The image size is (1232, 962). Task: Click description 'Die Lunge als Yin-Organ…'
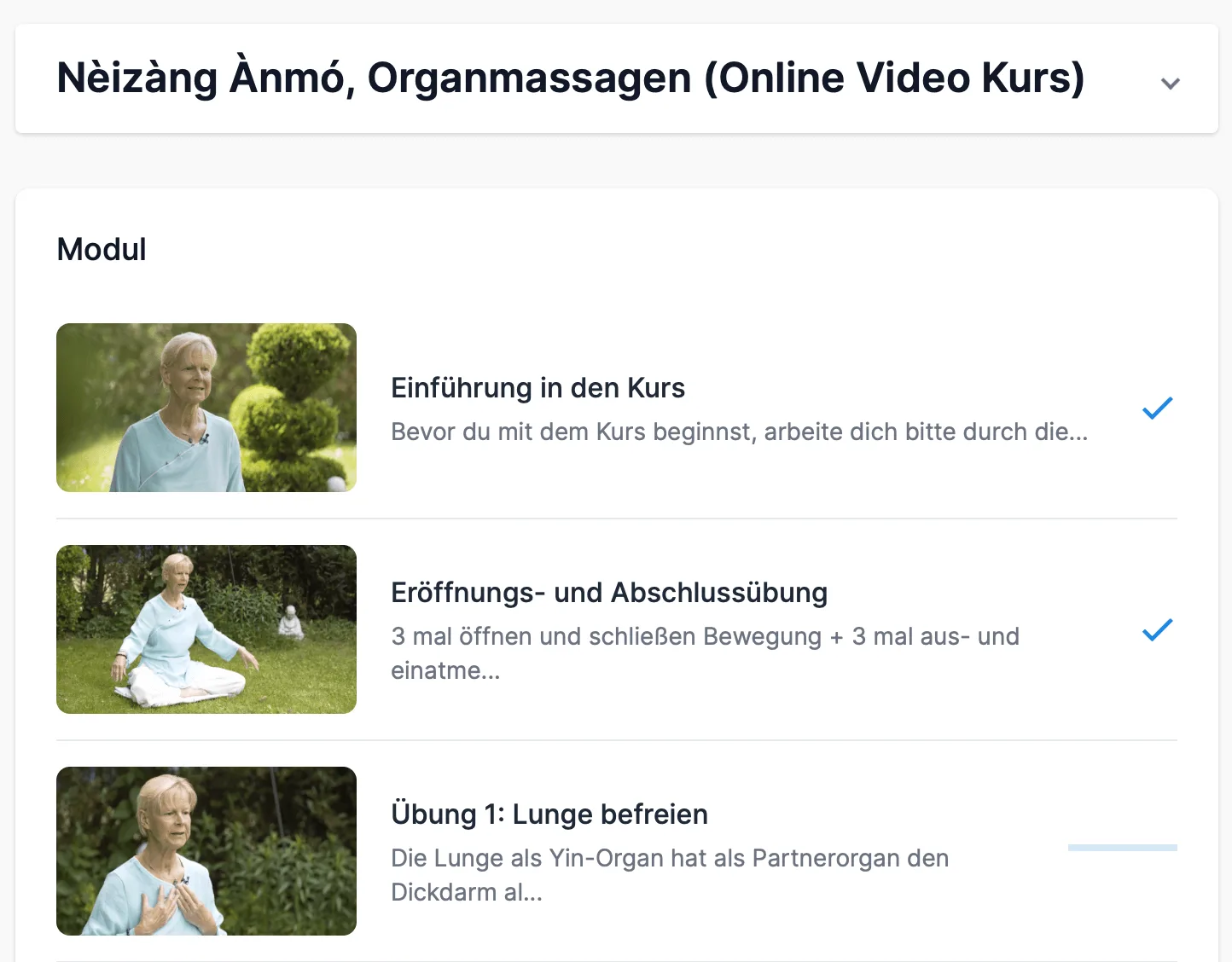pyautogui.click(x=670, y=875)
